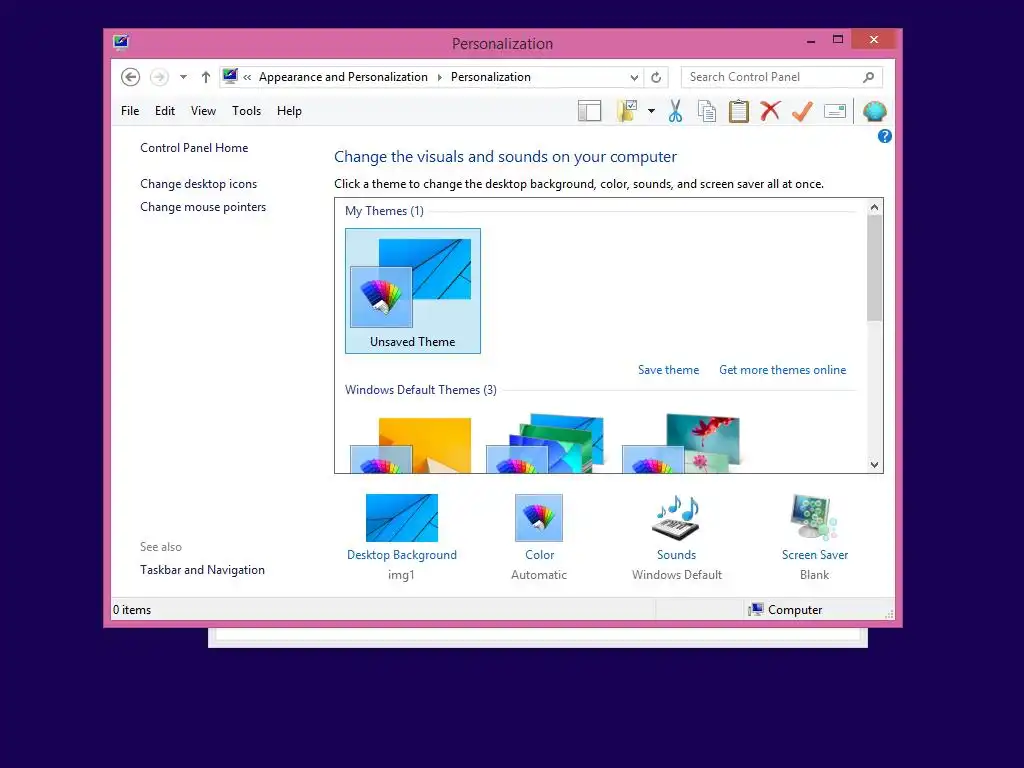Image resolution: width=1024 pixels, height=768 pixels.
Task: Open the Sounds settings icon
Action: (x=677, y=518)
